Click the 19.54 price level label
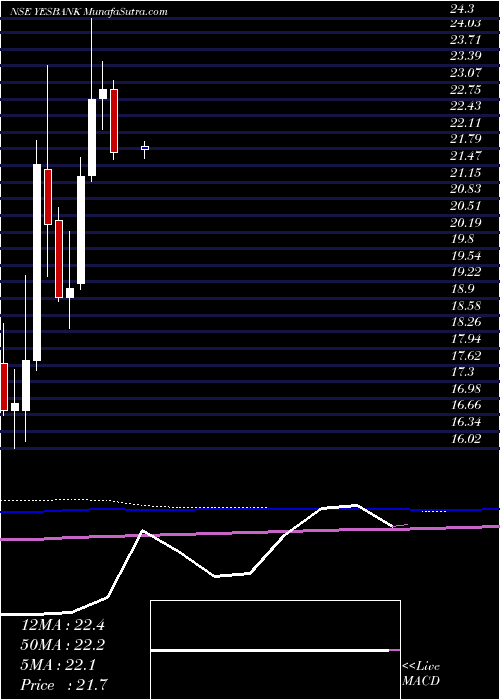This screenshot has height=700, width=500. (466, 256)
